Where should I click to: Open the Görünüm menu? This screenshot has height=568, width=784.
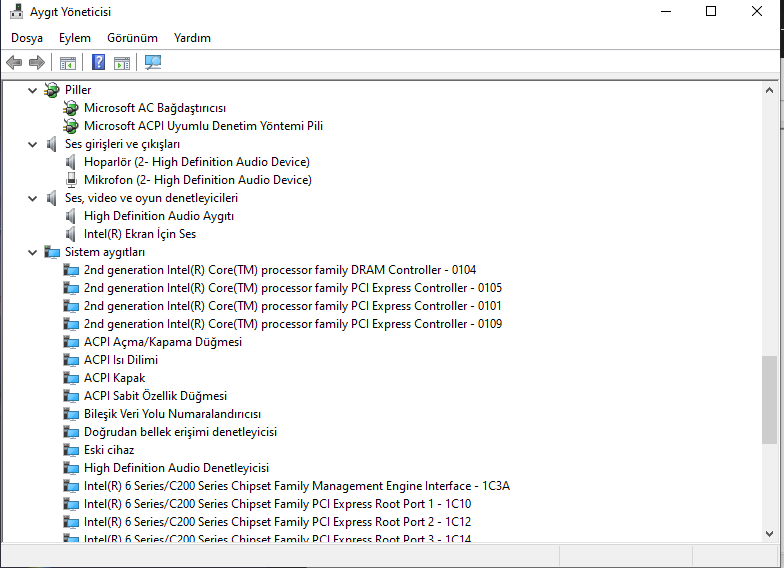click(132, 38)
